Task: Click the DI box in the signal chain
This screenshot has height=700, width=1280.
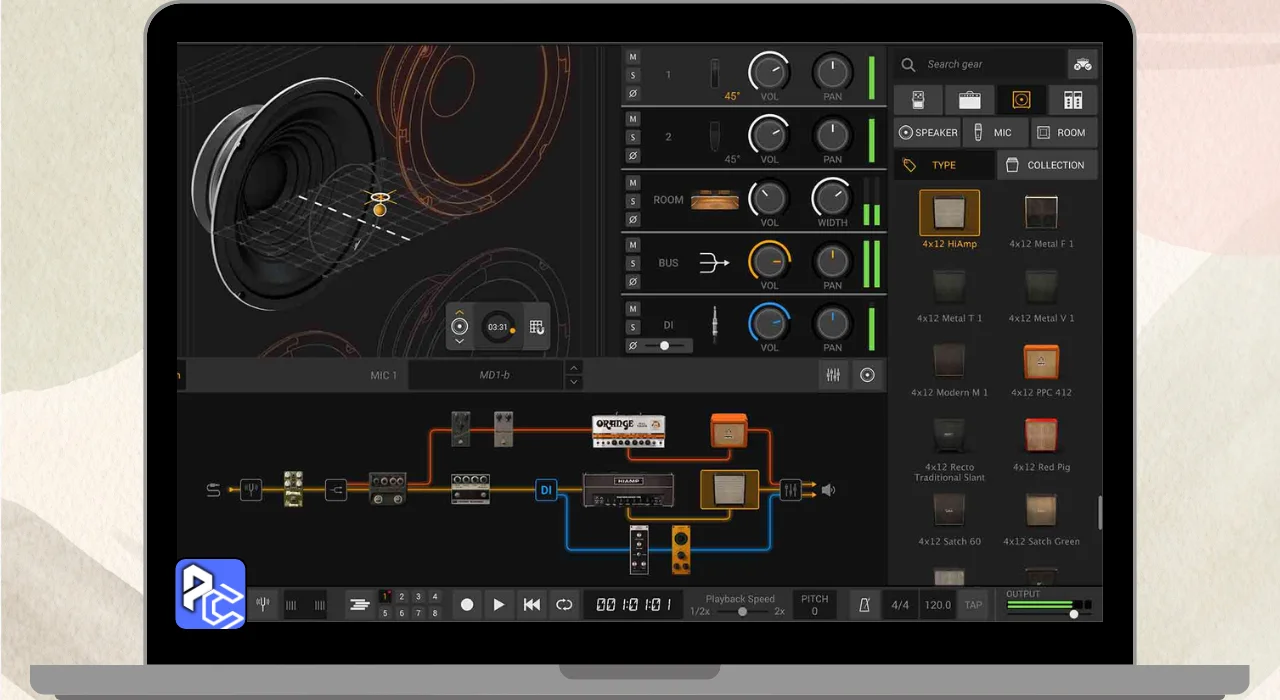Action: (x=546, y=490)
